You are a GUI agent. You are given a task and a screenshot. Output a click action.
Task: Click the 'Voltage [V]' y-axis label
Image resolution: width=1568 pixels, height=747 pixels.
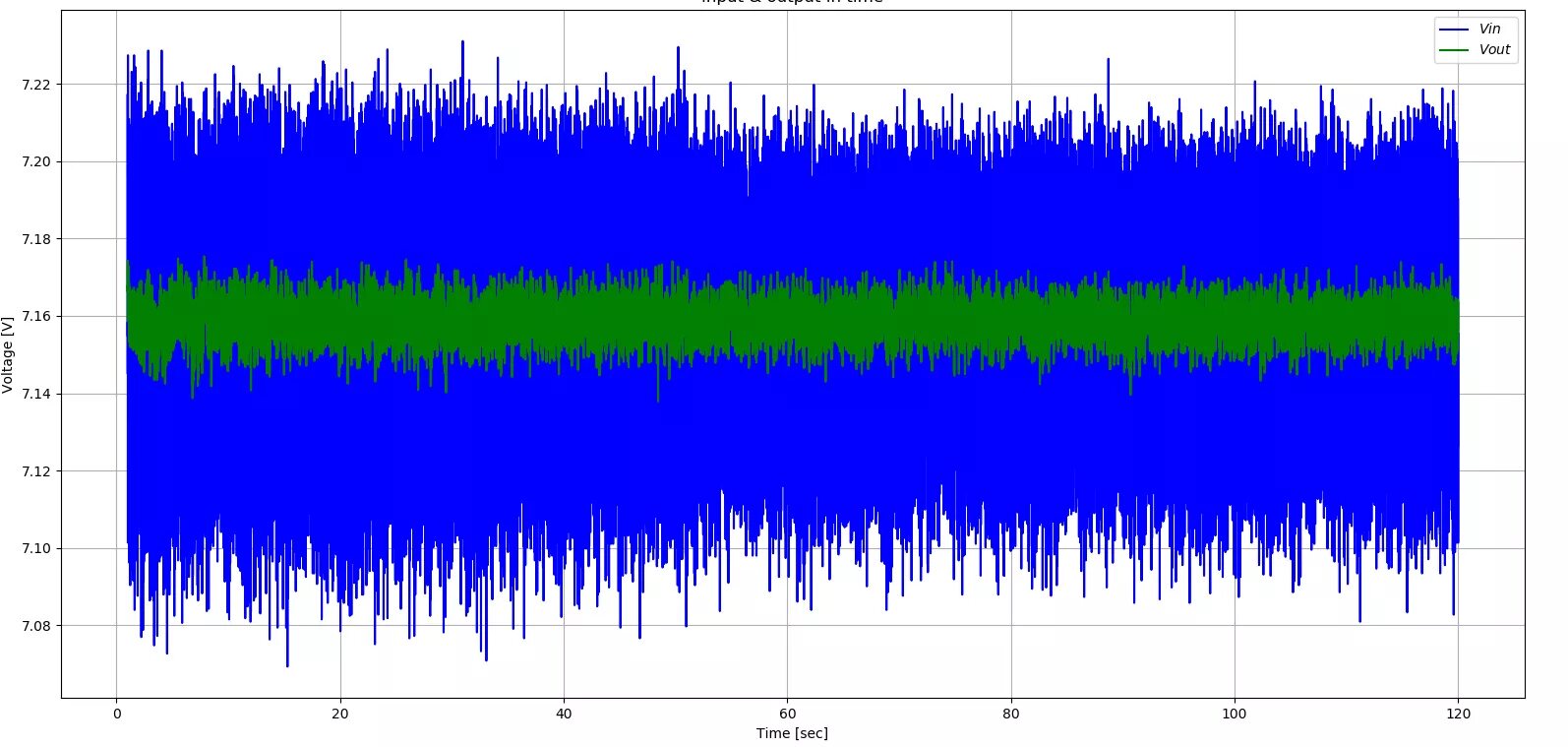(x=8, y=354)
